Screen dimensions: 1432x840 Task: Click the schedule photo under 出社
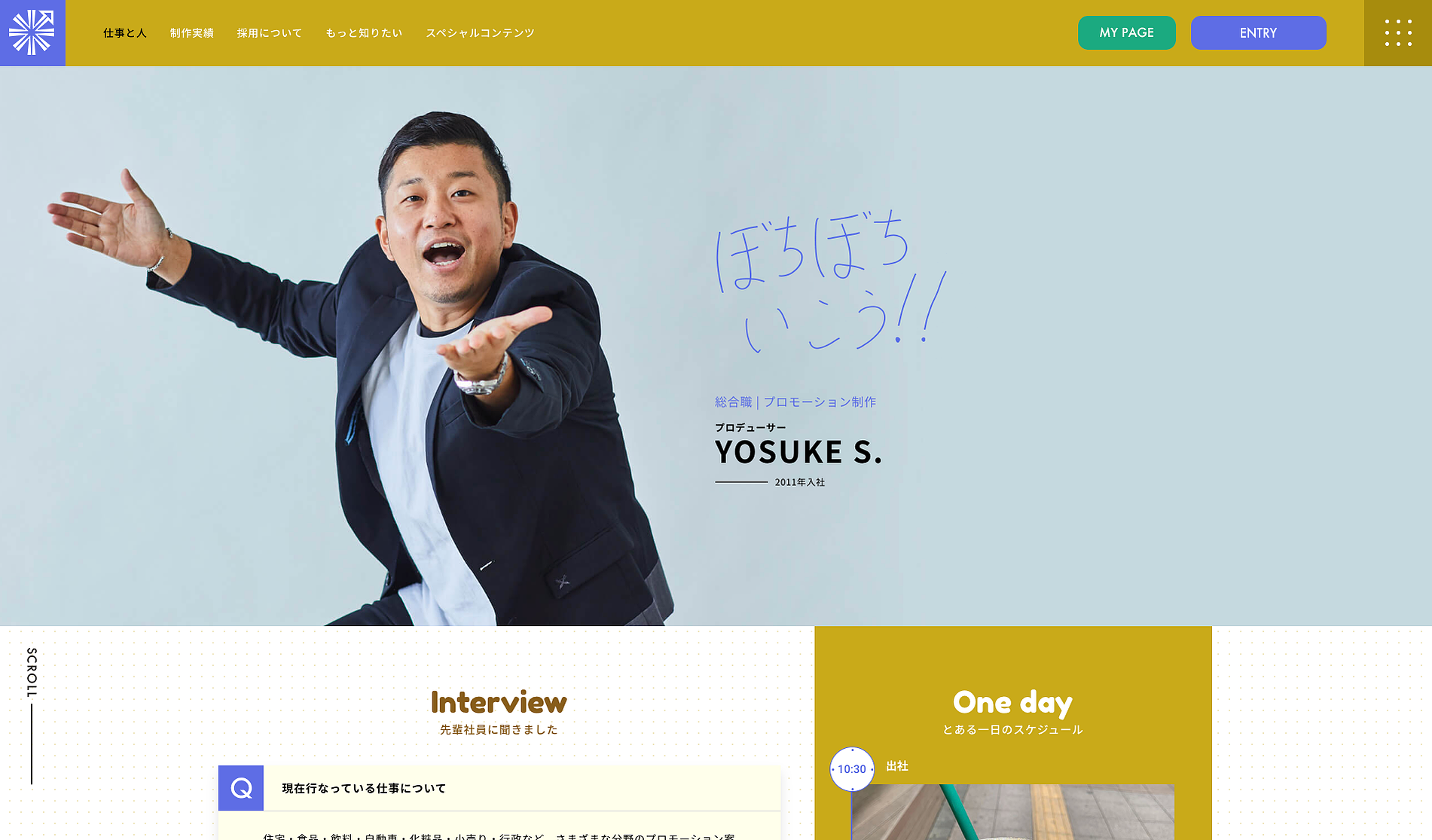[1012, 812]
